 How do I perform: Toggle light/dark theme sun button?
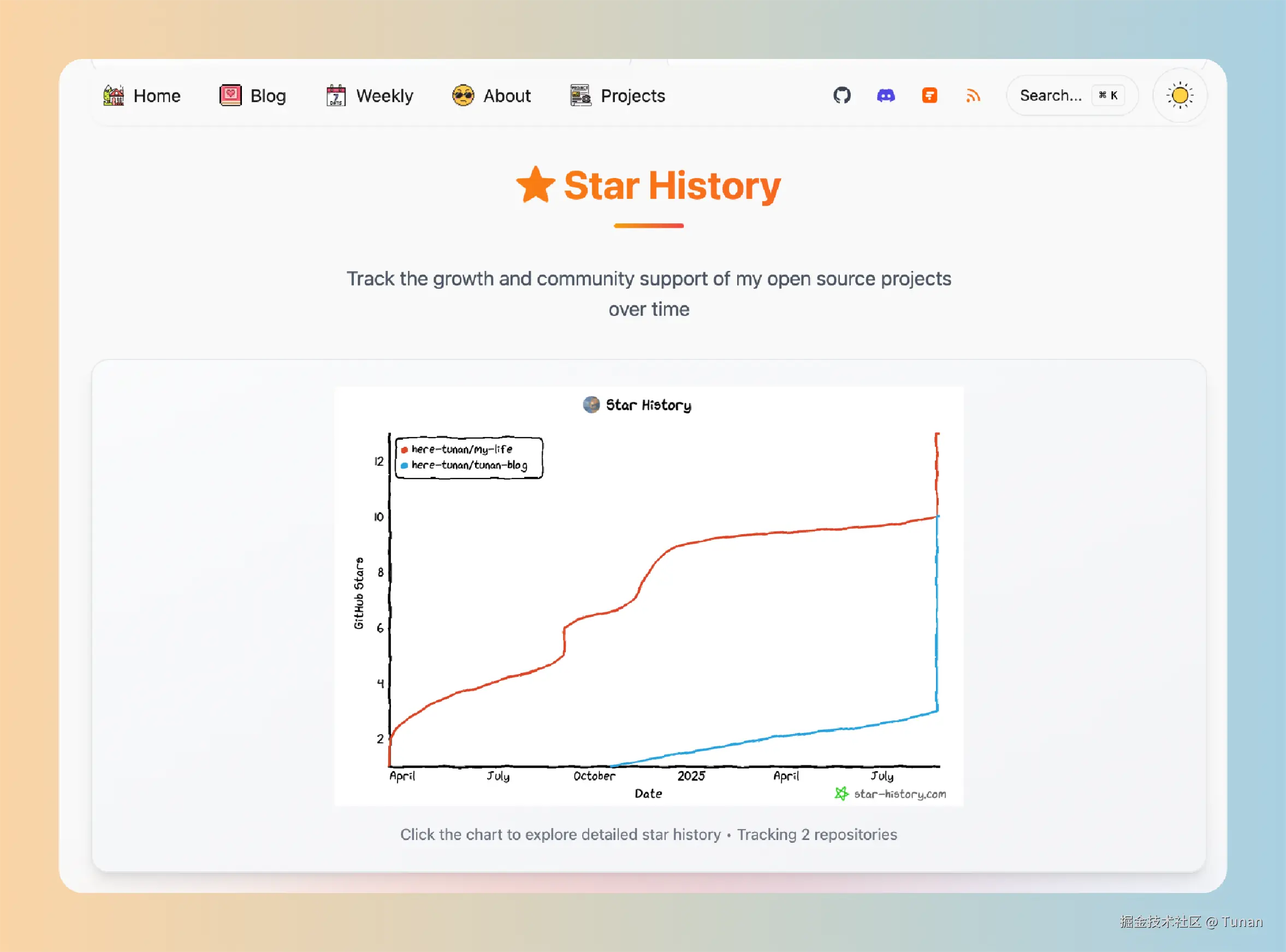point(1180,95)
